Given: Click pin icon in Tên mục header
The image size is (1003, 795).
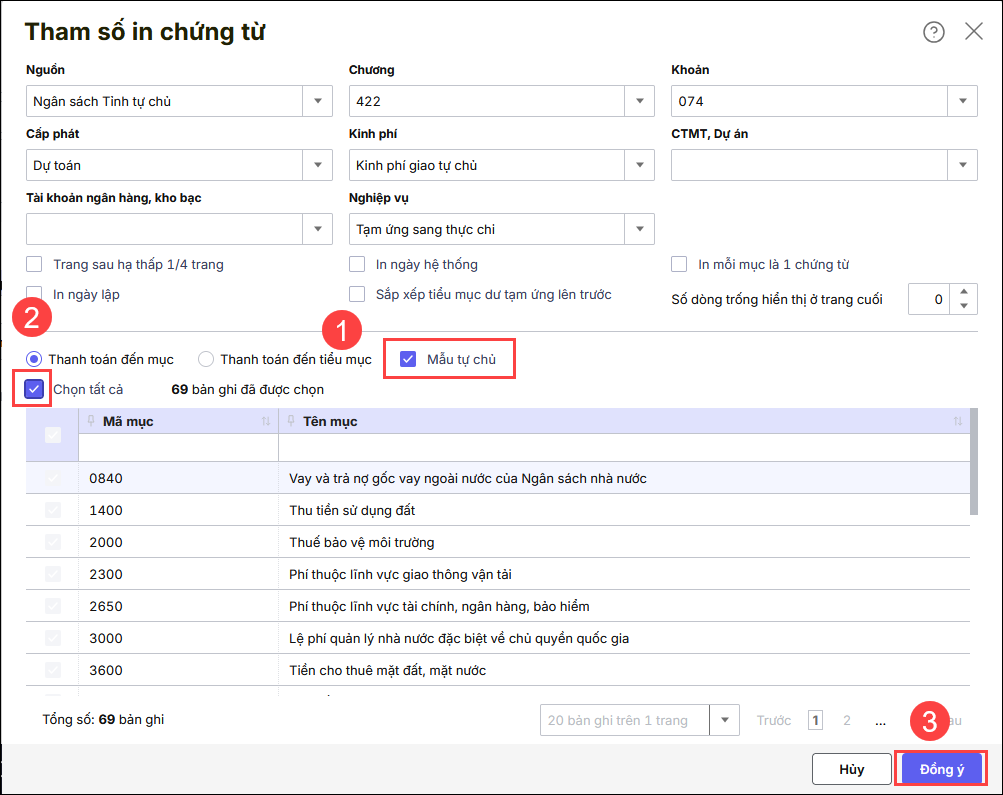Looking at the screenshot, I should pyautogui.click(x=291, y=421).
